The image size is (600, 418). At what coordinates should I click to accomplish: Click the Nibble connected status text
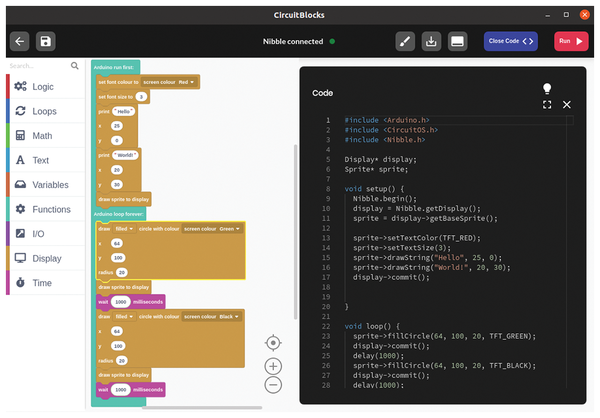tap(293, 41)
